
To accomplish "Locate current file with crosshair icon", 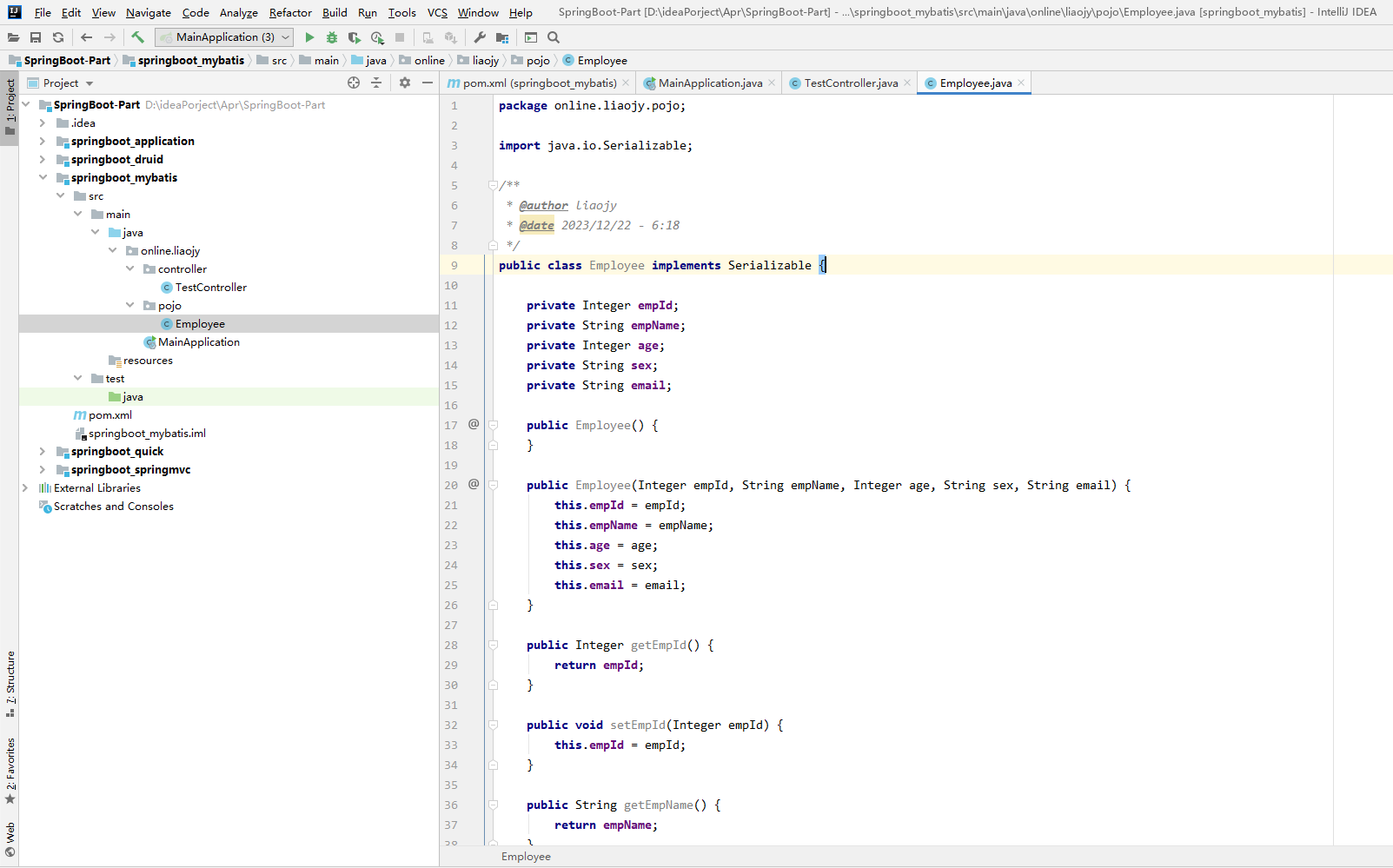I will point(354,83).
